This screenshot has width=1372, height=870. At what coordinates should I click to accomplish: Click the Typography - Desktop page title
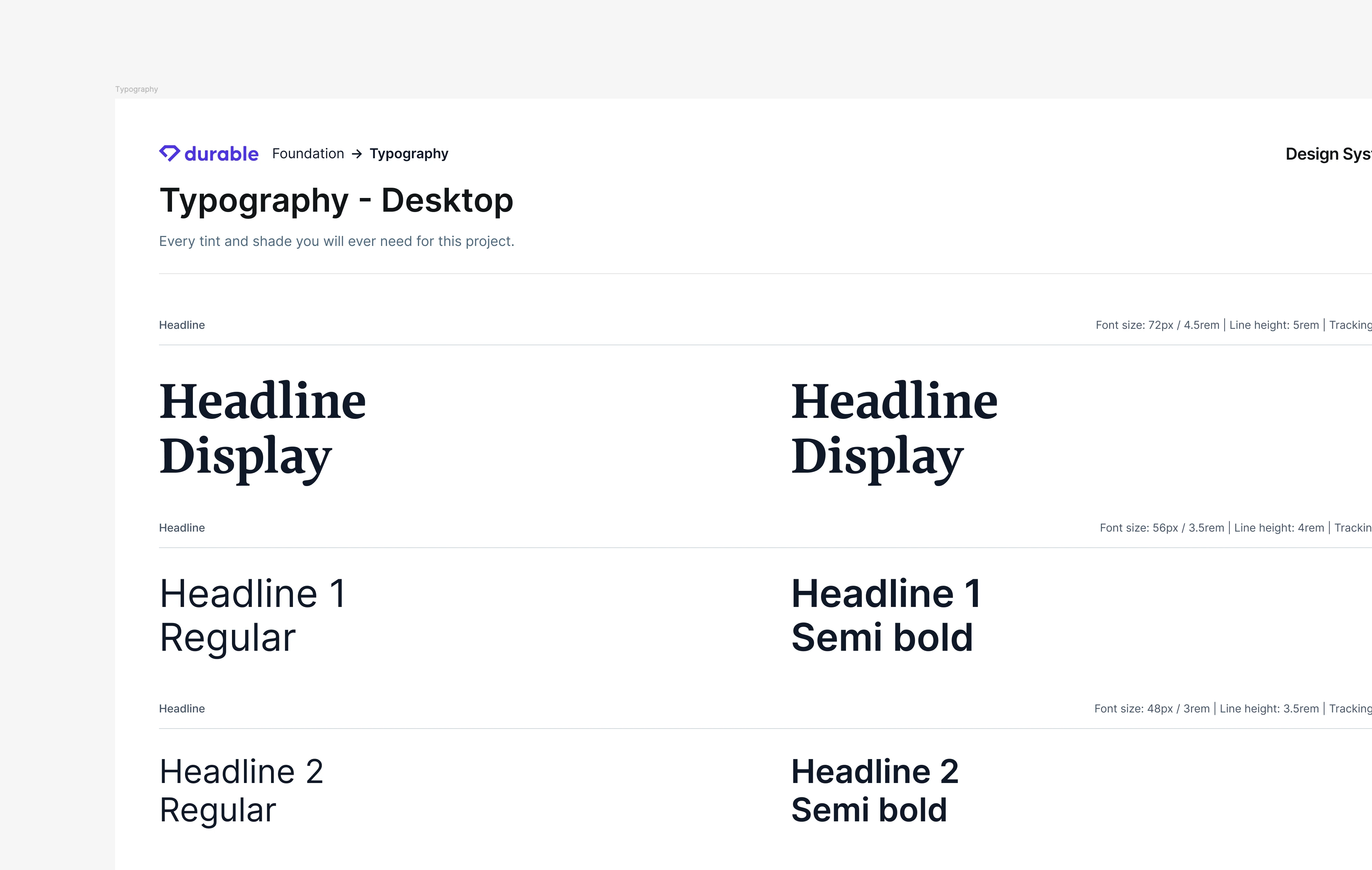(x=336, y=200)
